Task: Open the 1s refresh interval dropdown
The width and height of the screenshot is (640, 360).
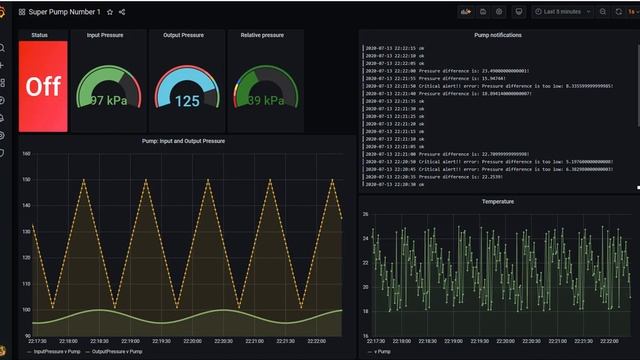Action: [x=633, y=12]
